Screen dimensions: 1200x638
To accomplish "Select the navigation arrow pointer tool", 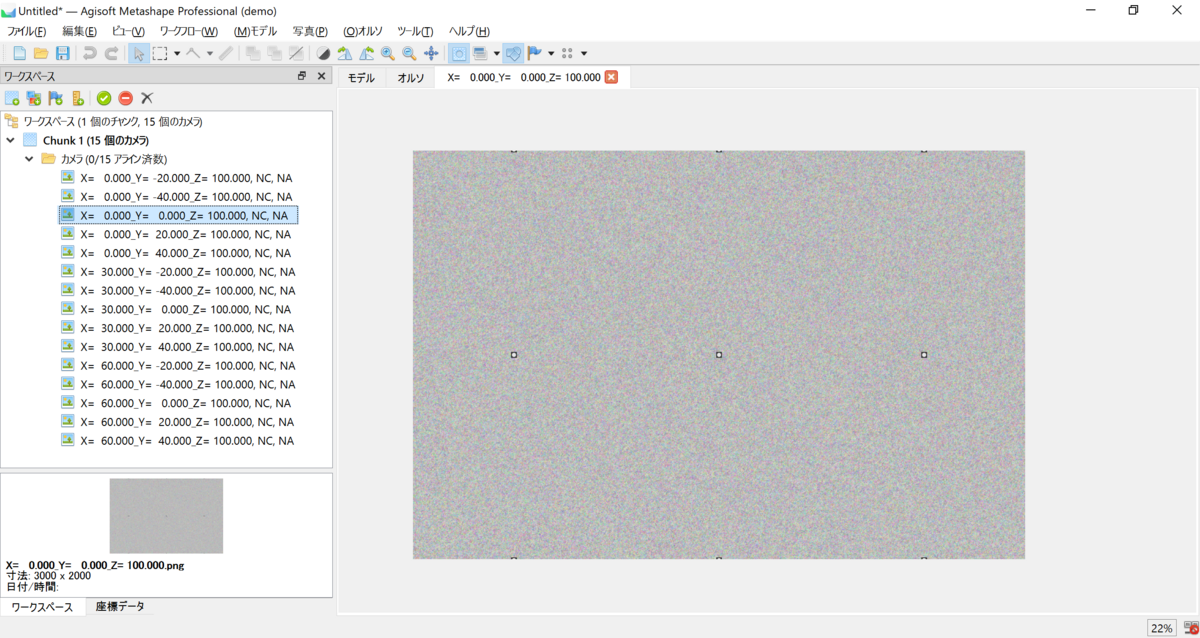I will [139, 53].
